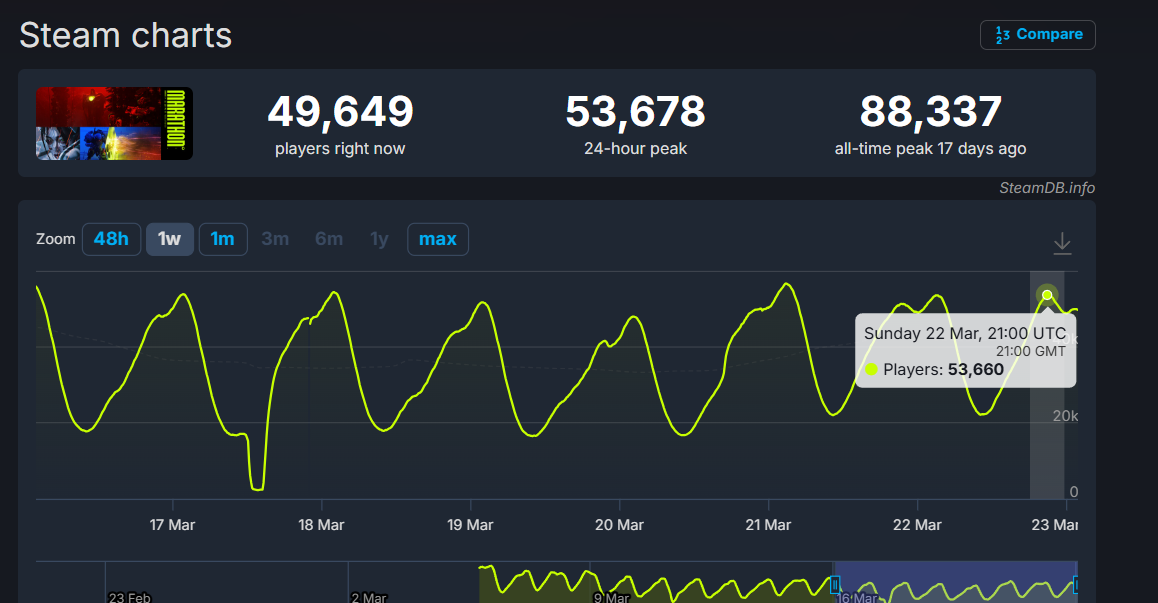Image resolution: width=1158 pixels, height=603 pixels.
Task: Click the 9 Mar label in navigator
Action: pos(612,597)
